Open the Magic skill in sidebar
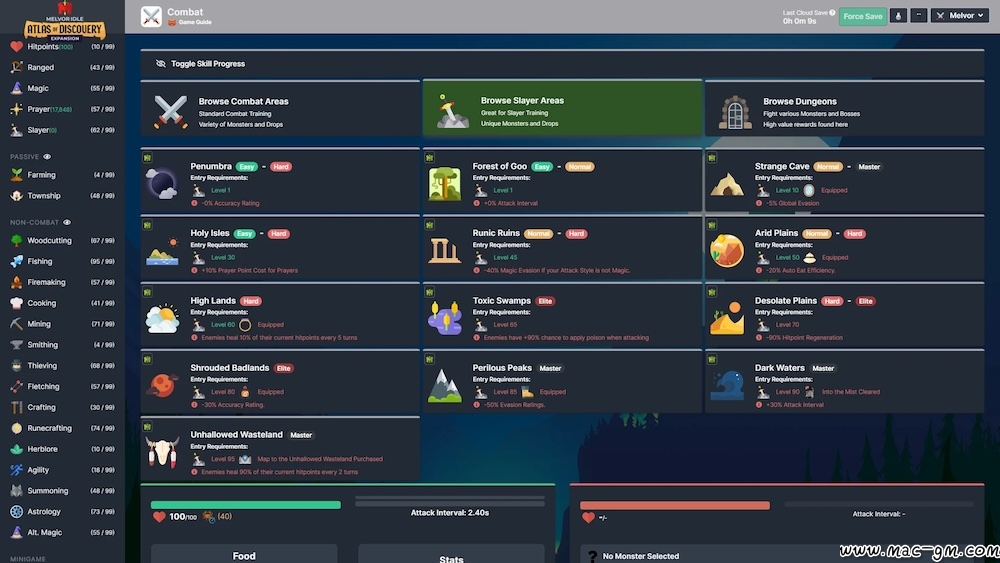Screen dimensions: 1000x563 (62, 88)
